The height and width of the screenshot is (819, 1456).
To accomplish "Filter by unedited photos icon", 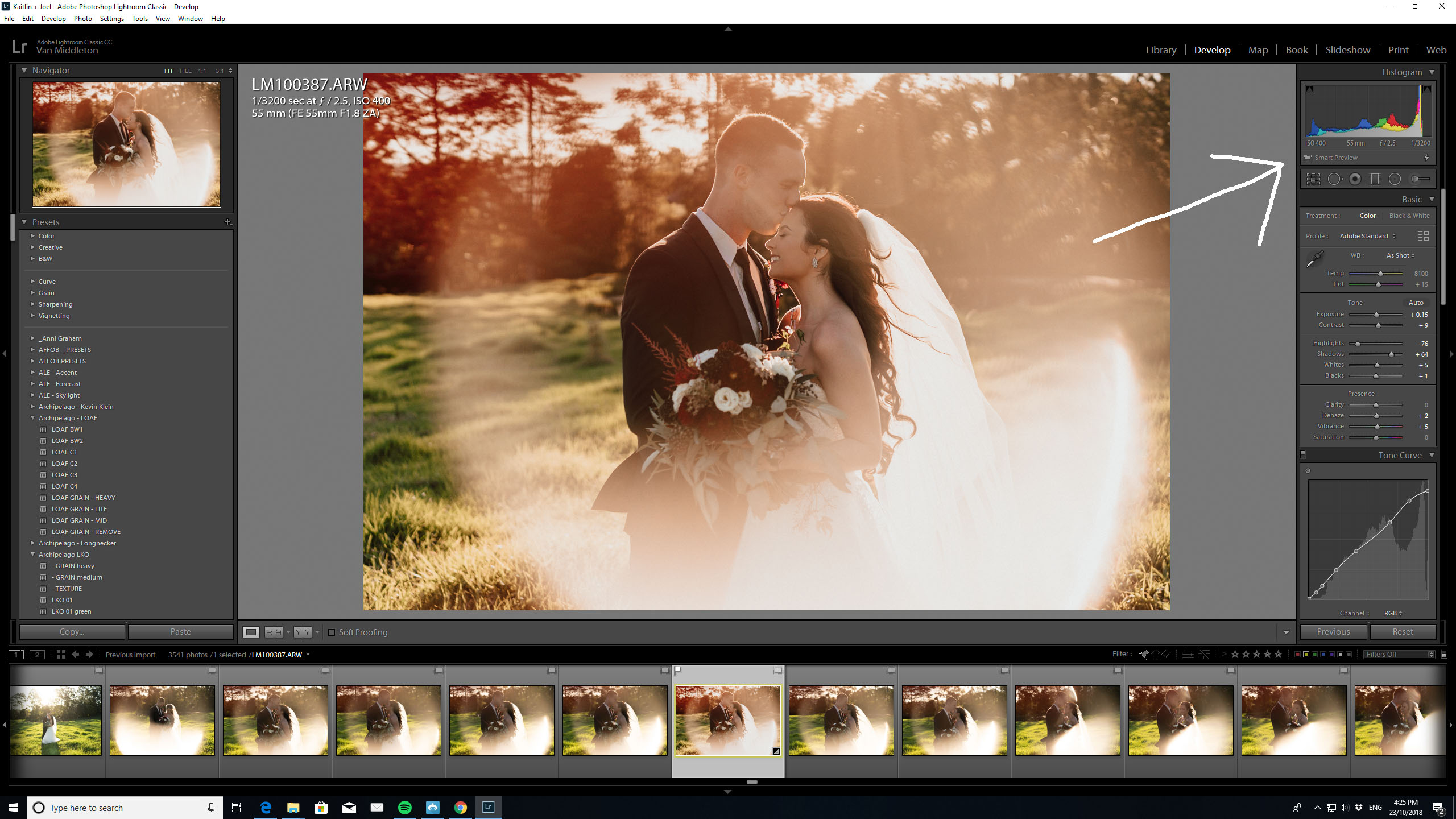I will (x=1204, y=654).
